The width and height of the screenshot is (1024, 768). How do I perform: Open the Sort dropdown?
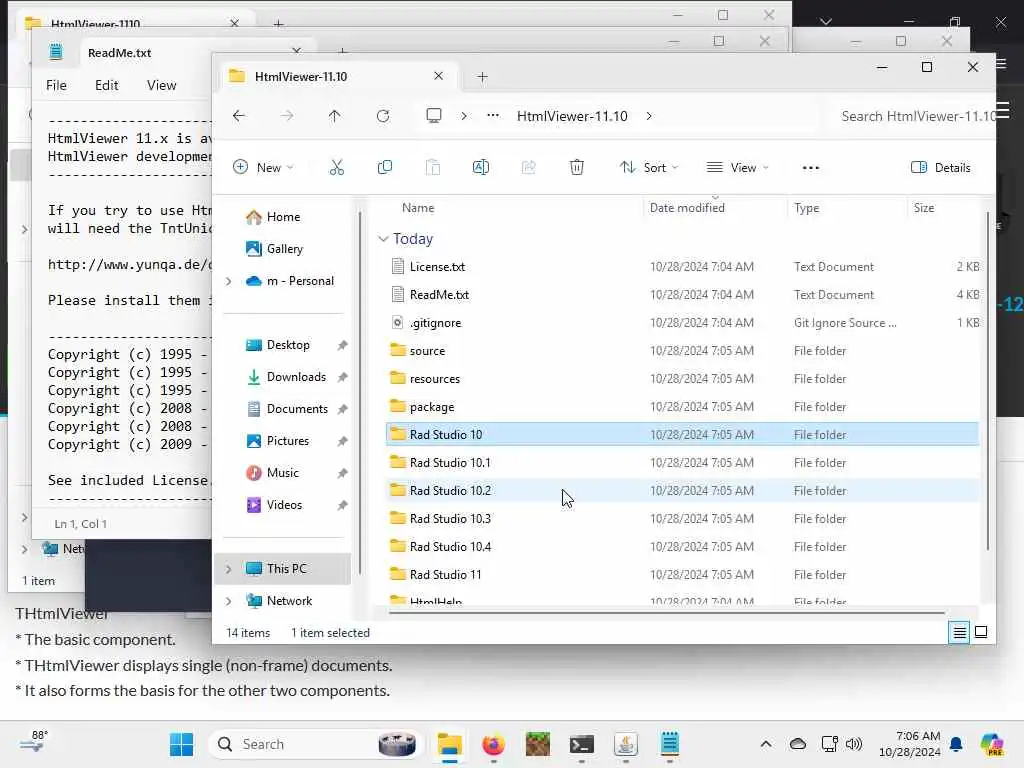(x=648, y=168)
